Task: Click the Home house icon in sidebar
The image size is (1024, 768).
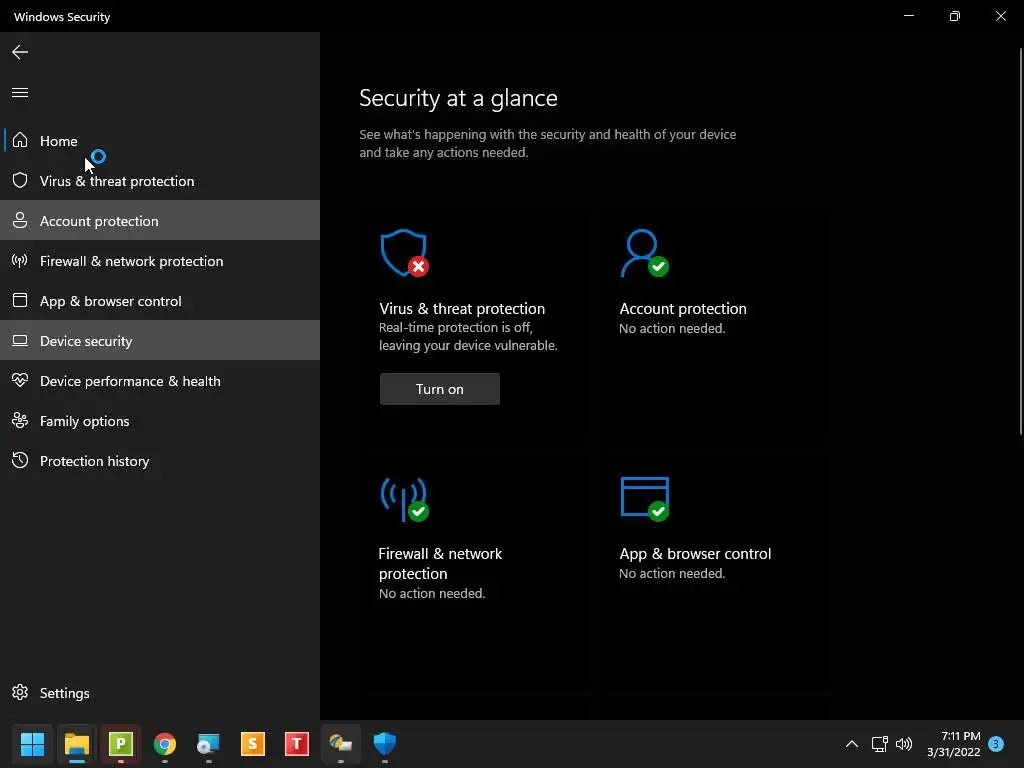Action: click(20, 140)
